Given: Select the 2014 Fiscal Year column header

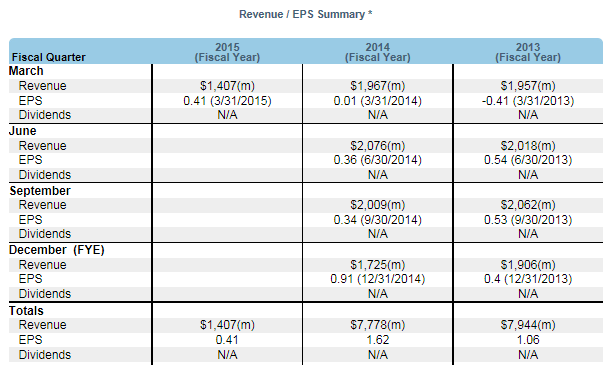Looking at the screenshot, I should 378,52.
